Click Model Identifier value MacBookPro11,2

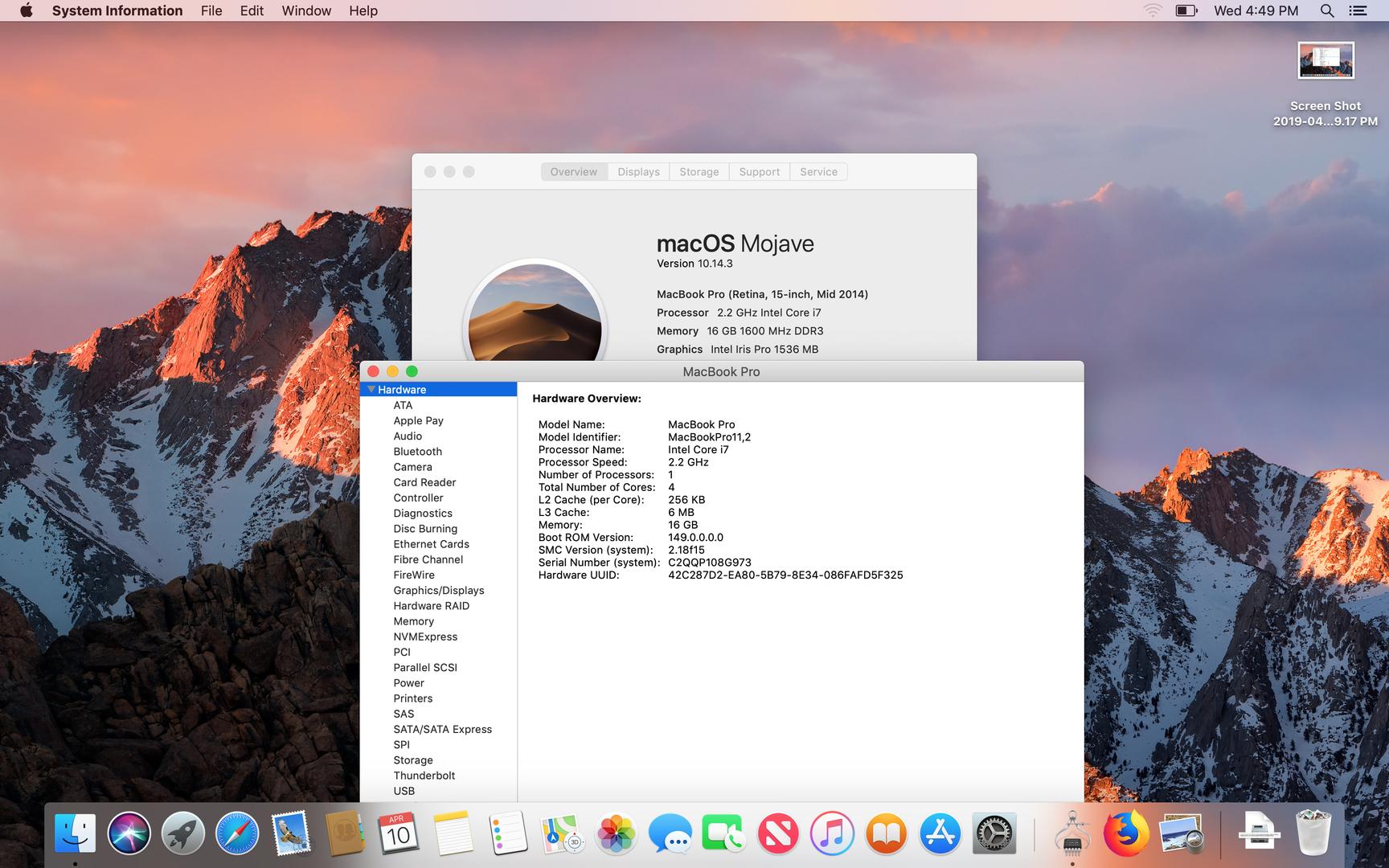pyautogui.click(x=709, y=437)
